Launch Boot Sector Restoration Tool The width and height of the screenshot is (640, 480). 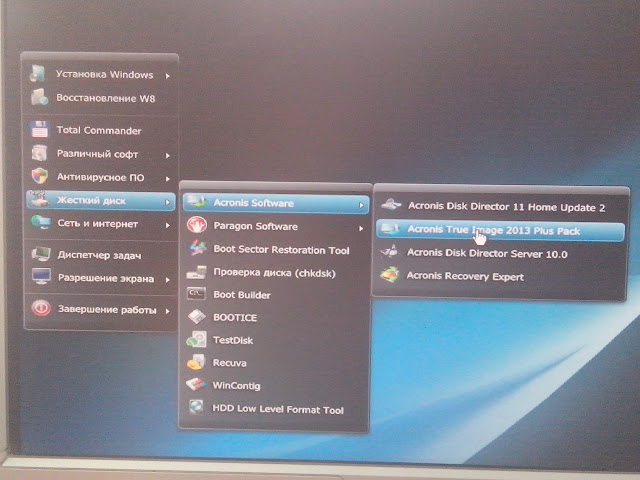[276, 250]
